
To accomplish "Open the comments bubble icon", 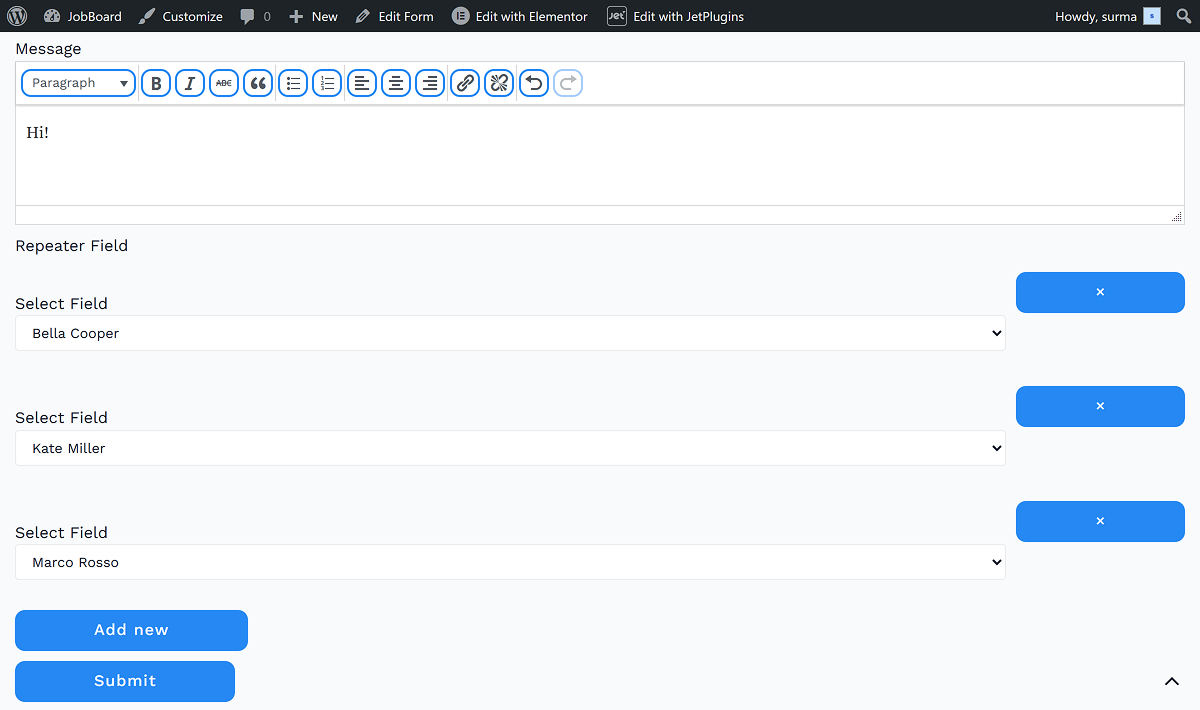I will click(x=247, y=17).
